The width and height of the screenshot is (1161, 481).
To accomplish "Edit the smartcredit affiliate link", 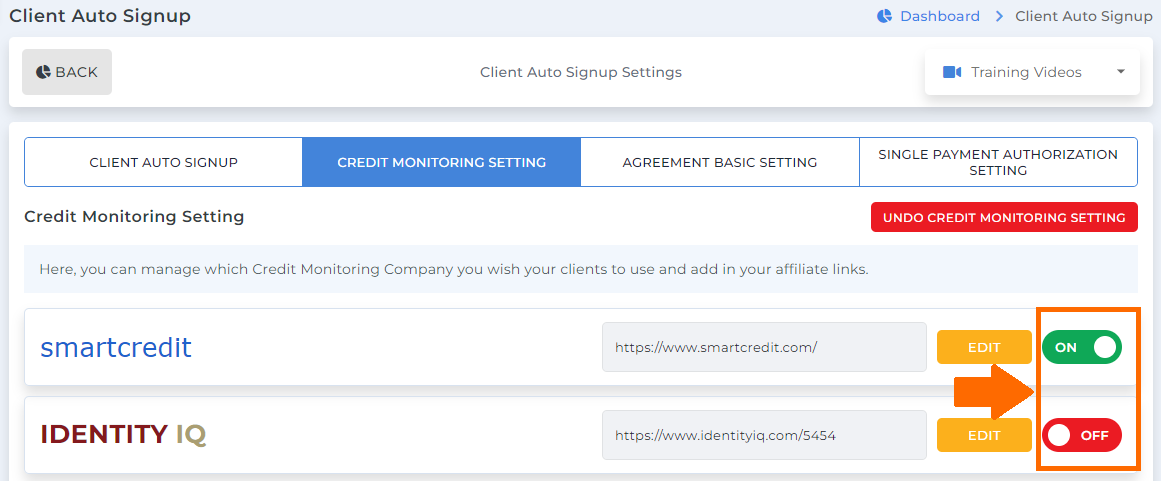I will click(984, 347).
